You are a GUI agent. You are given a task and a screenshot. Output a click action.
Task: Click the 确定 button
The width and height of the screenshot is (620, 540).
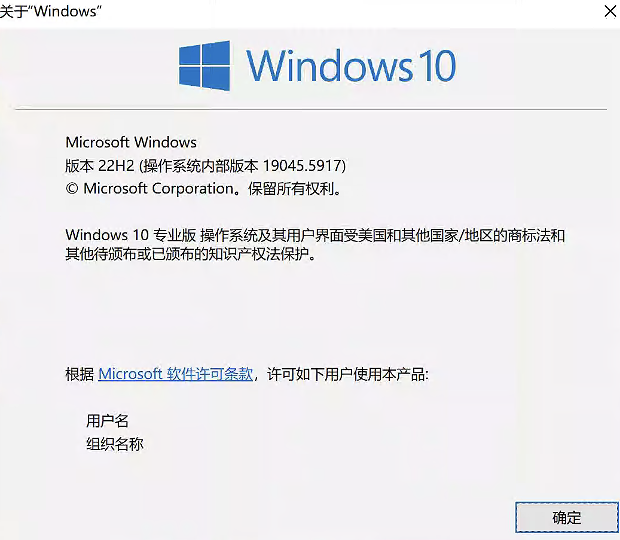click(567, 517)
